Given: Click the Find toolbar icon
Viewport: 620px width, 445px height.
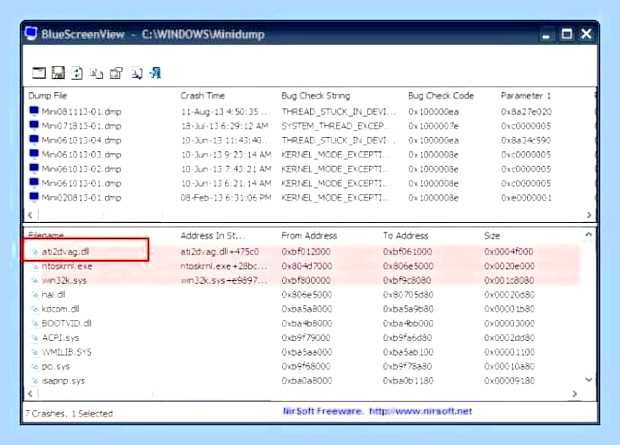Looking at the screenshot, I should pos(137,73).
